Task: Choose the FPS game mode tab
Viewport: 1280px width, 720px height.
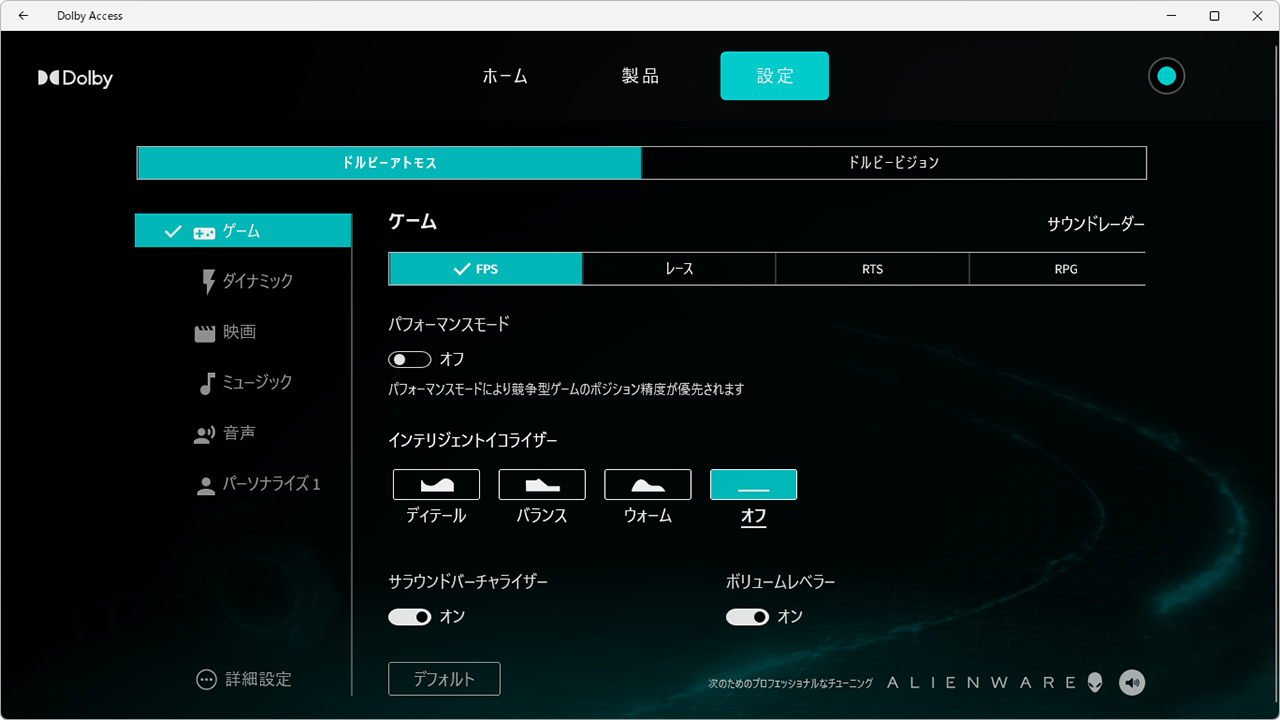Action: 485,269
